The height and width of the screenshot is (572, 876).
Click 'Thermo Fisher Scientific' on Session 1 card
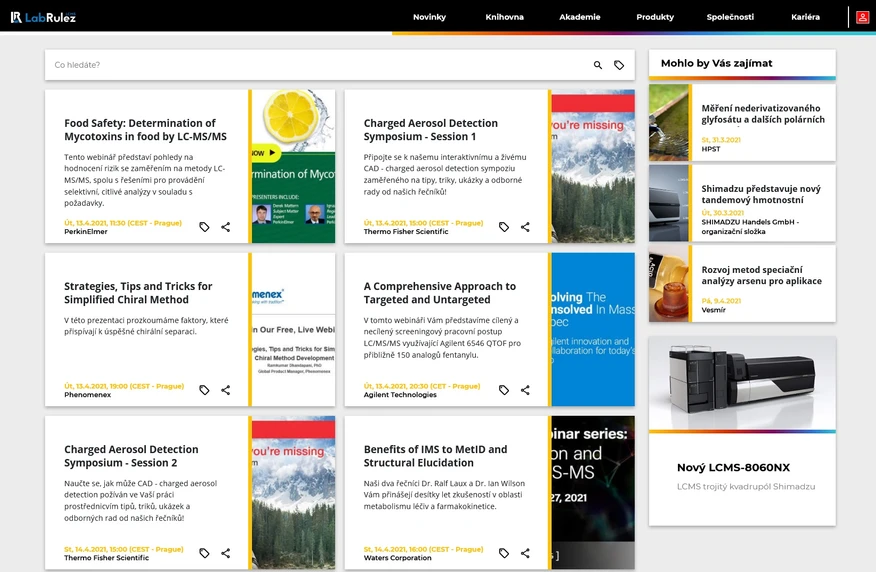pos(406,232)
